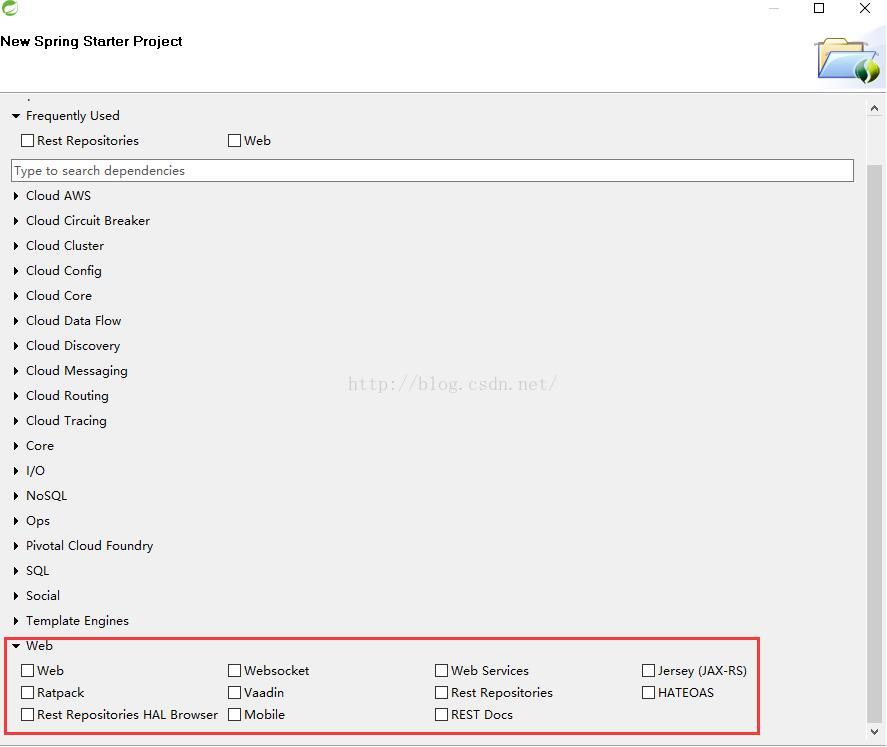Expand the Cloud AWS category
The image size is (887, 747).
16,196
